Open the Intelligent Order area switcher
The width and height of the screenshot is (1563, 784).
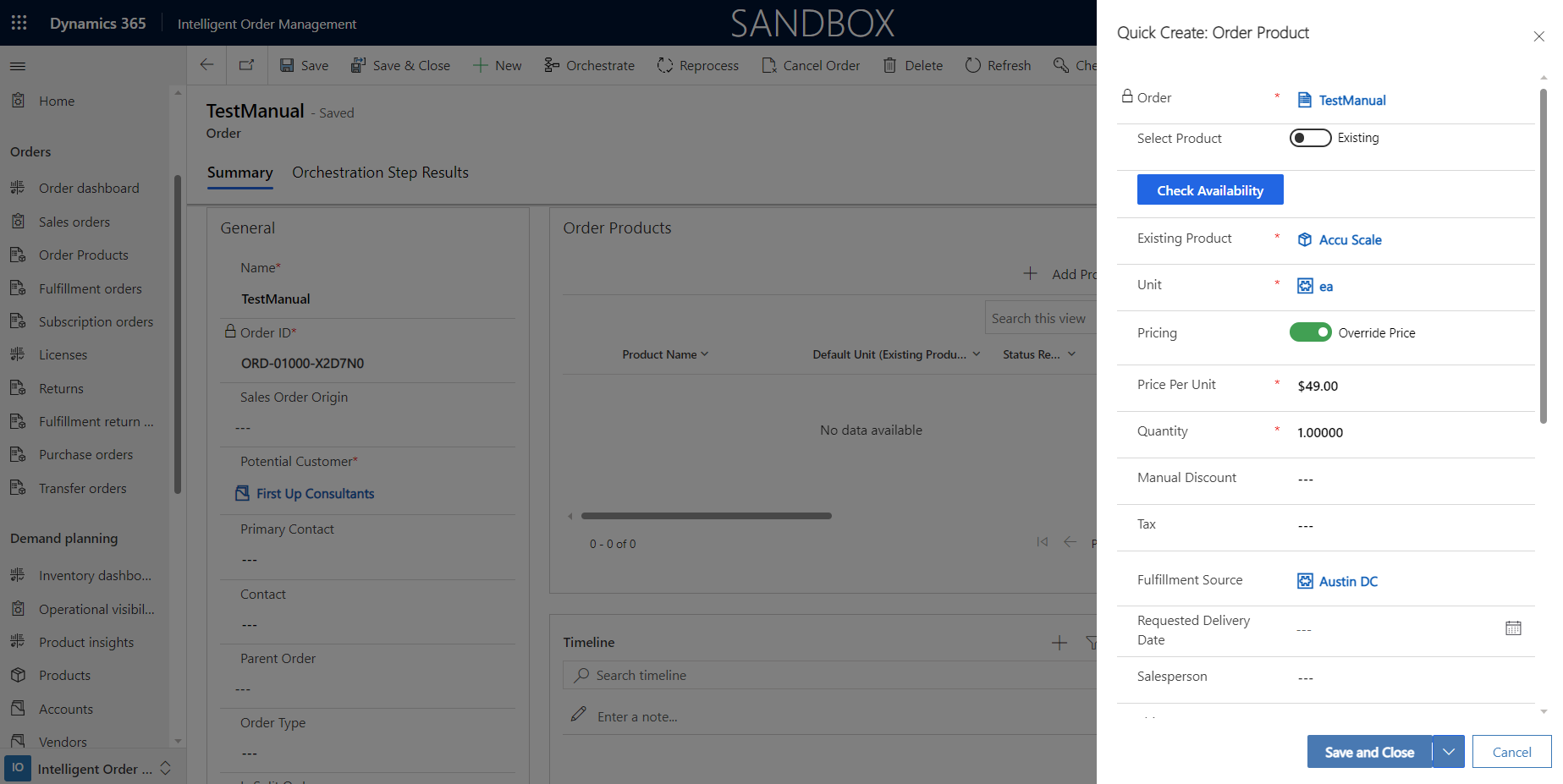(x=91, y=768)
